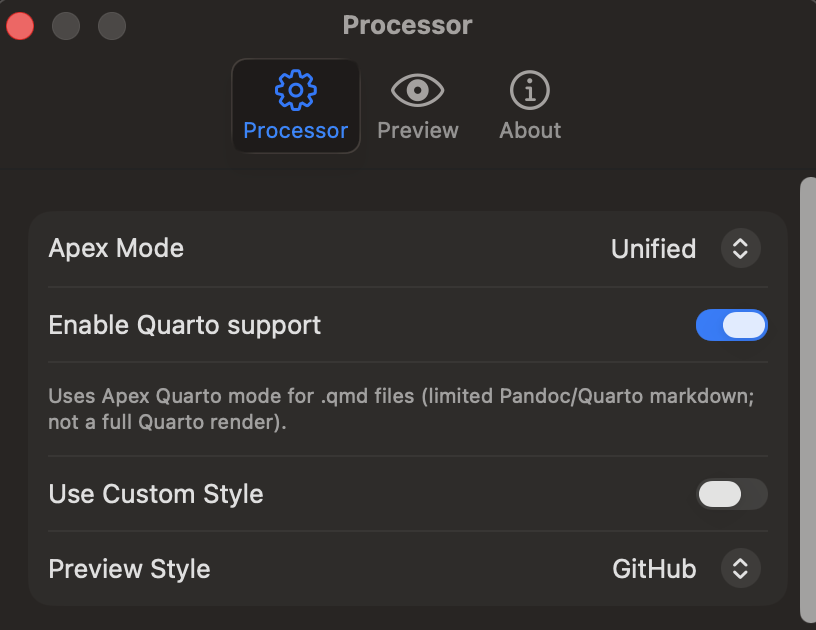Click the Processor window title text

coord(407,25)
